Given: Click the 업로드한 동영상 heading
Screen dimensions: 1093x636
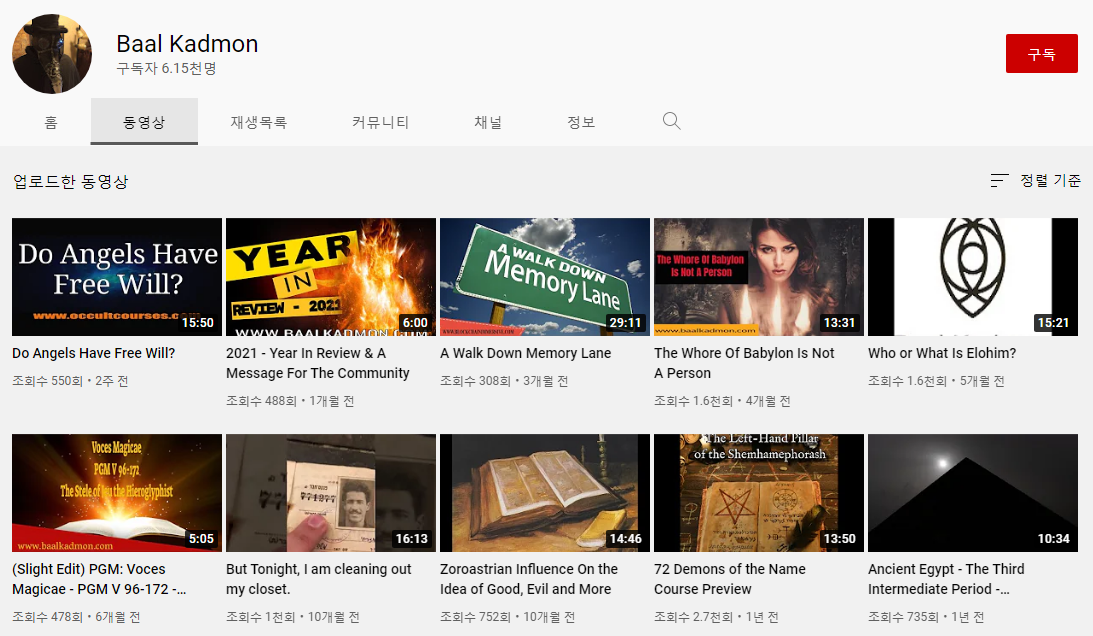Looking at the screenshot, I should coord(70,181).
